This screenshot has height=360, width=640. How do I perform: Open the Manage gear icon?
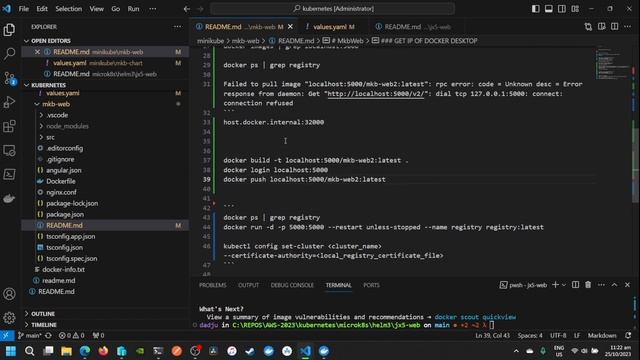(x=9, y=318)
